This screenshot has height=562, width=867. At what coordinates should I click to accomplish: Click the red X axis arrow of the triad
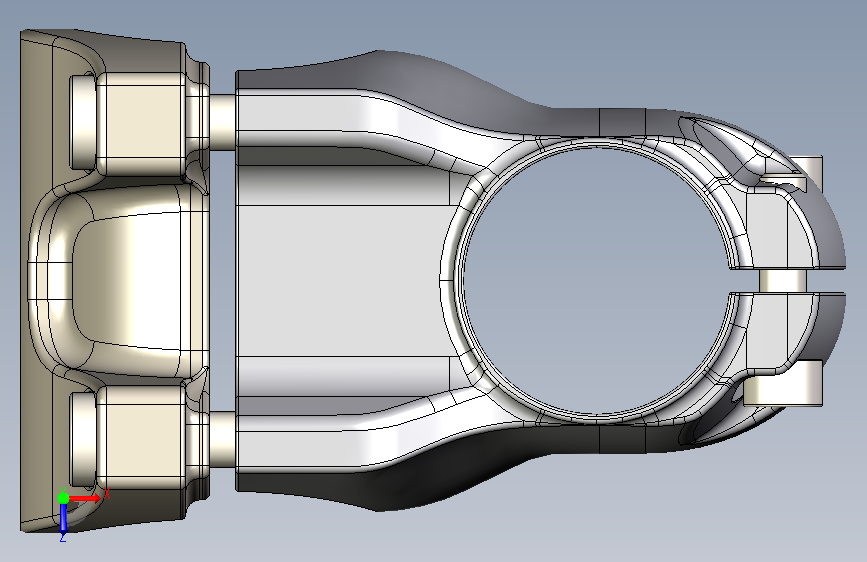point(84,498)
